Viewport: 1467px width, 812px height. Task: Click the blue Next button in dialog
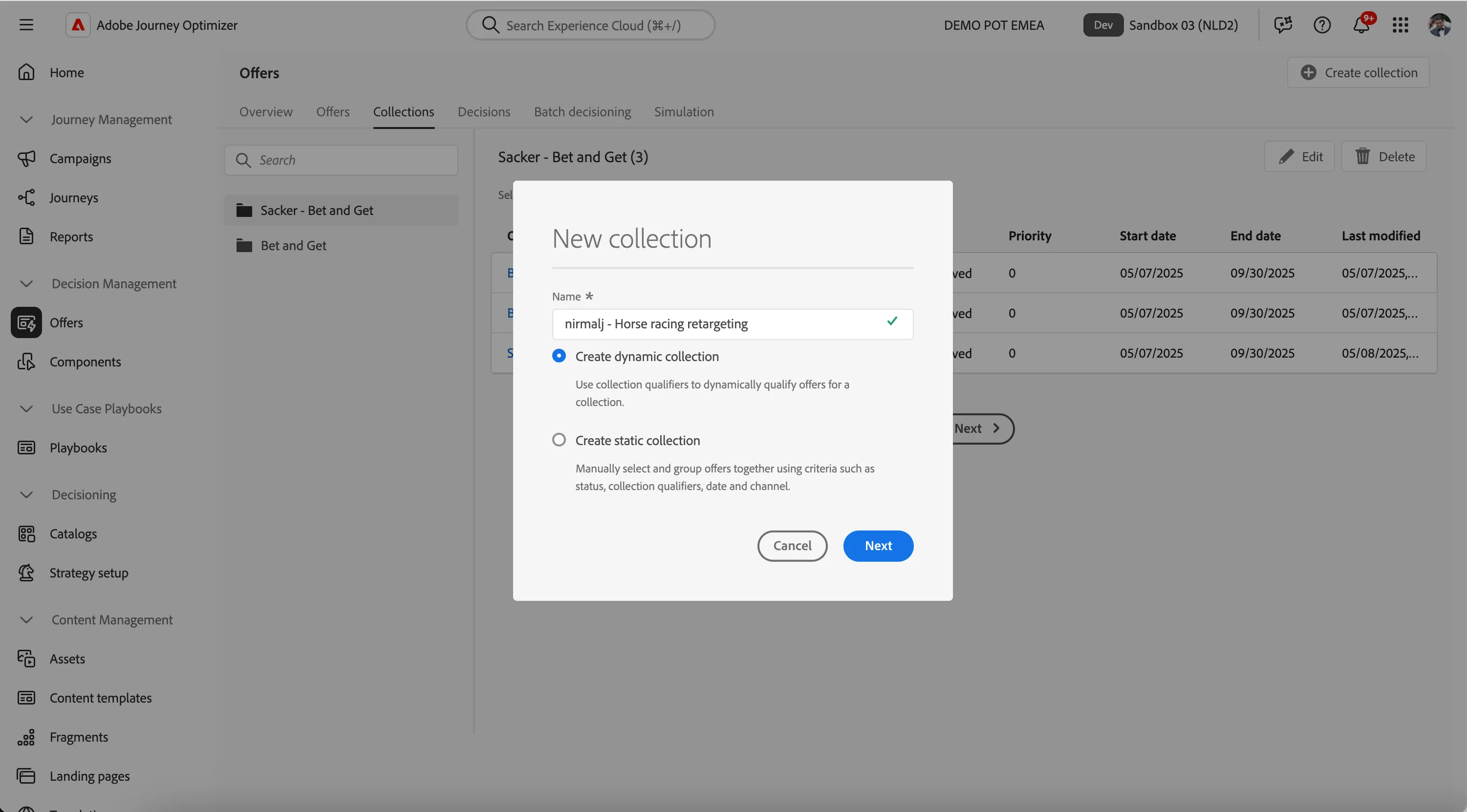click(878, 546)
